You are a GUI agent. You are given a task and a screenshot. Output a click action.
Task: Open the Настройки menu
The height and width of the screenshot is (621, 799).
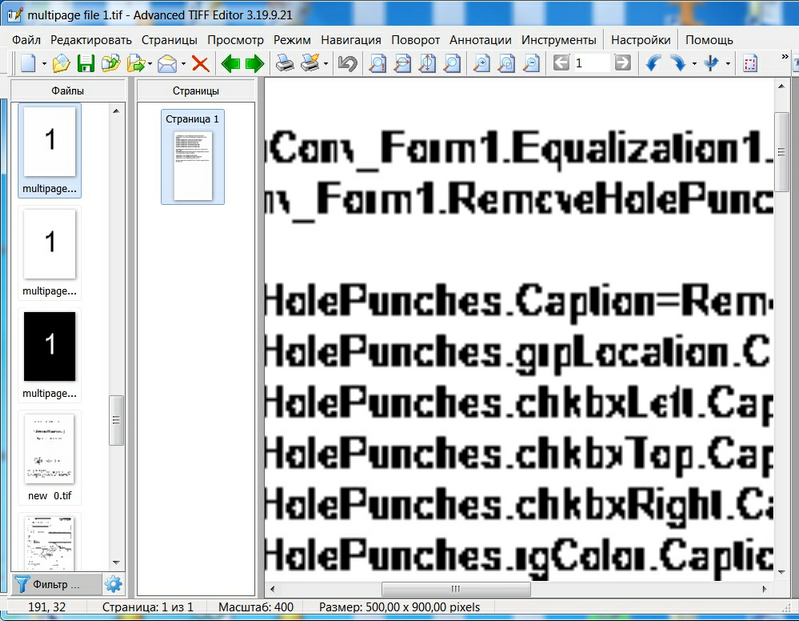[x=641, y=40]
